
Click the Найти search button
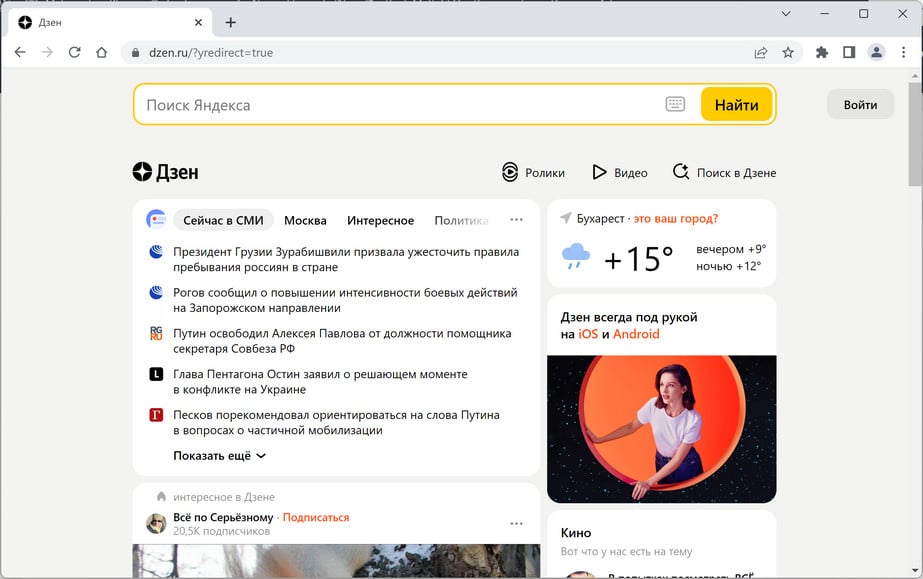click(x=736, y=105)
